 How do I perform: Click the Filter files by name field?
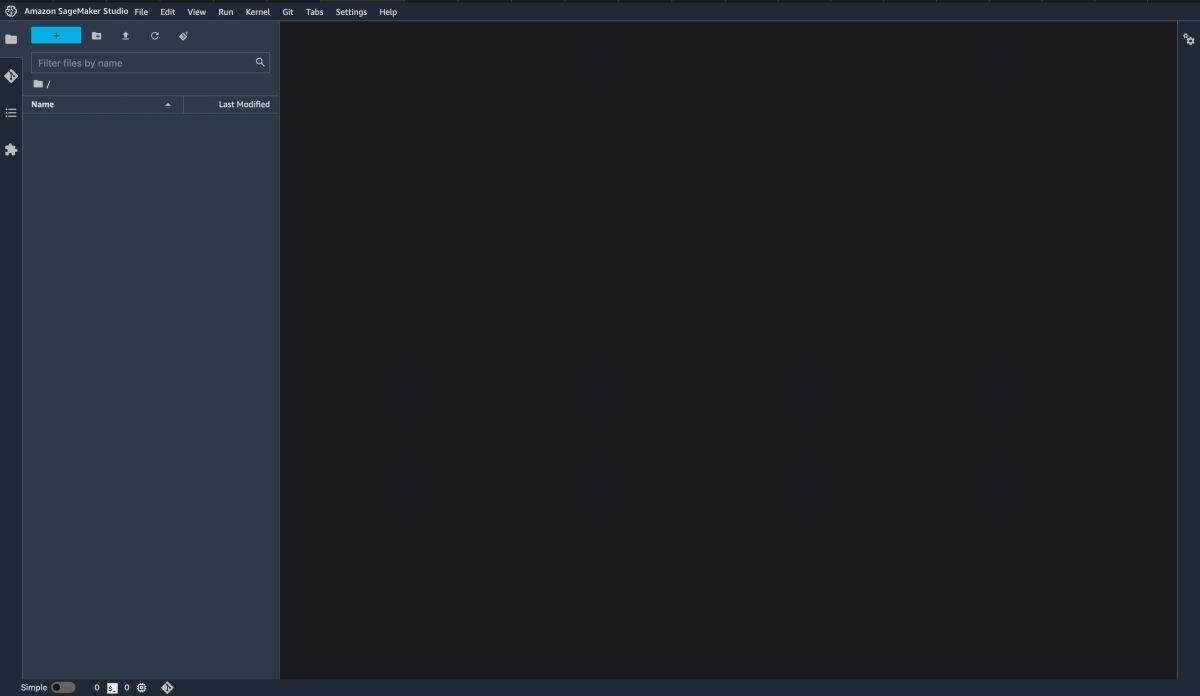(x=150, y=63)
